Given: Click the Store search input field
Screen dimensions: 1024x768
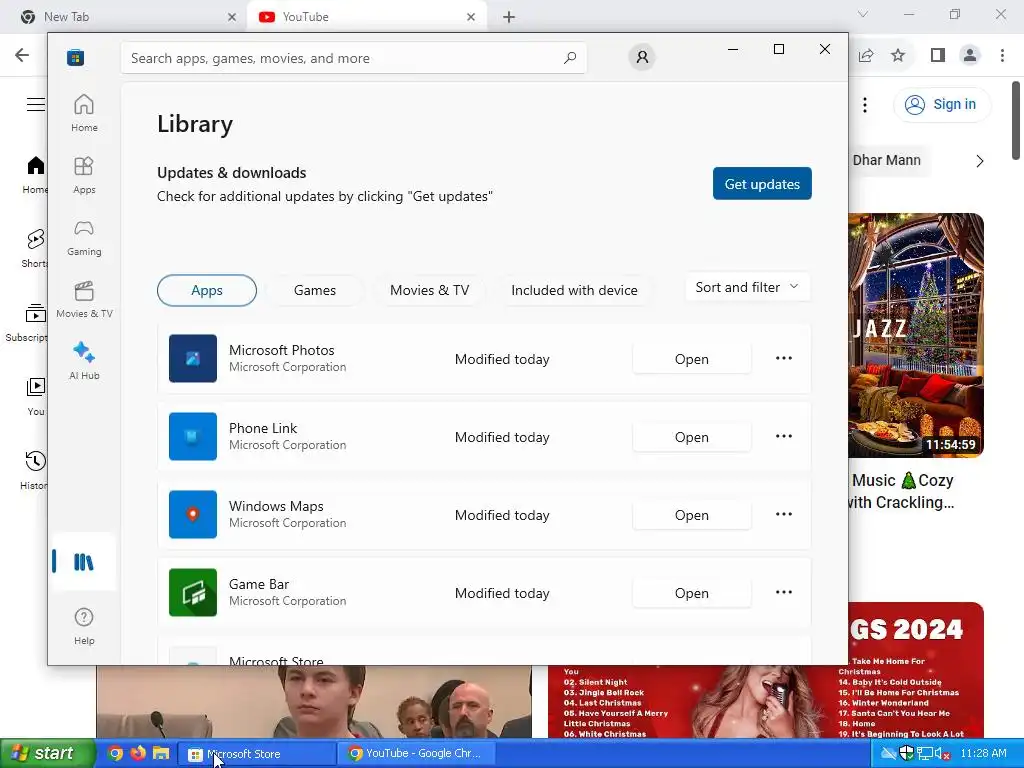Looking at the screenshot, I should [x=354, y=58].
